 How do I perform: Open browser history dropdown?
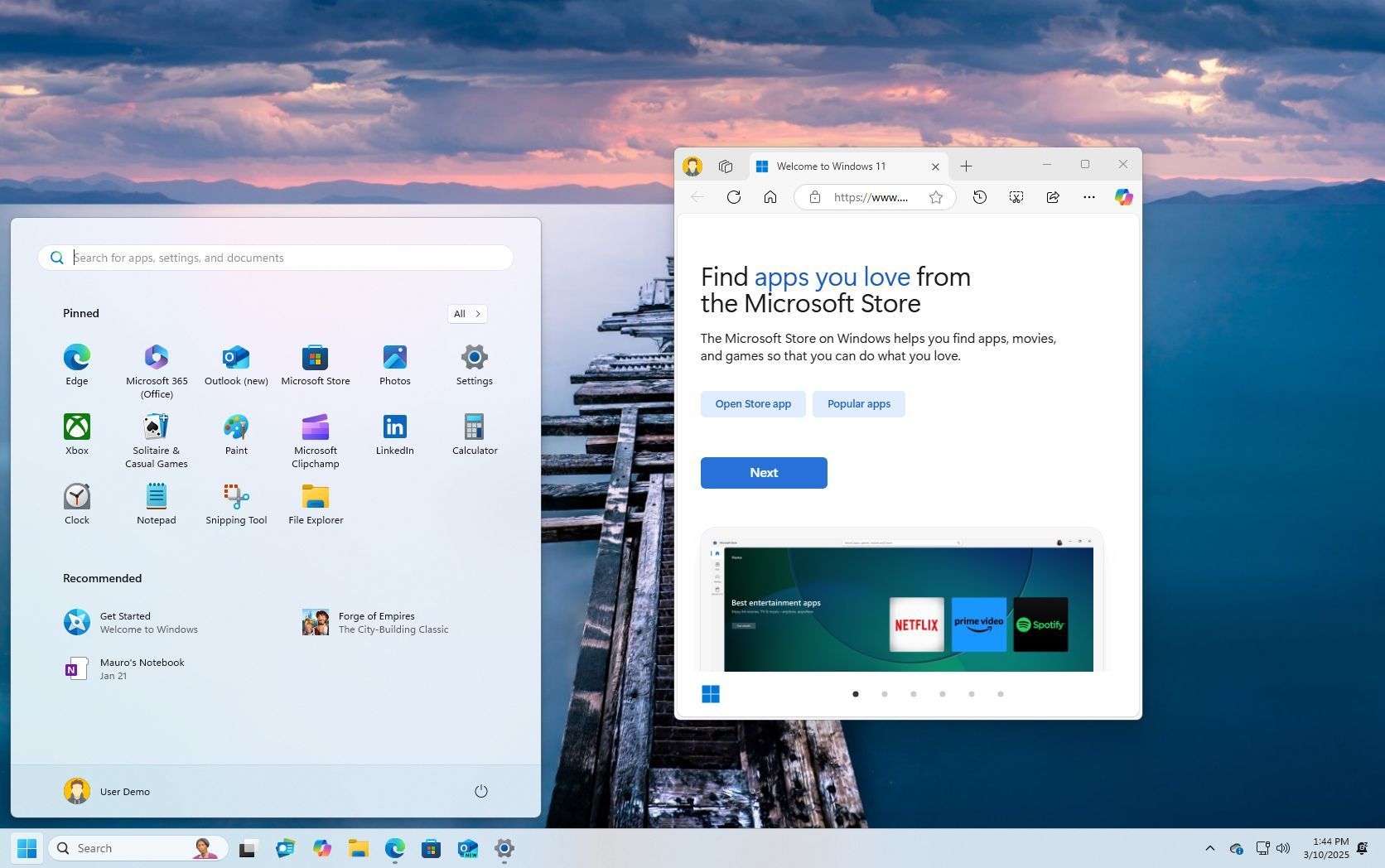tap(979, 197)
